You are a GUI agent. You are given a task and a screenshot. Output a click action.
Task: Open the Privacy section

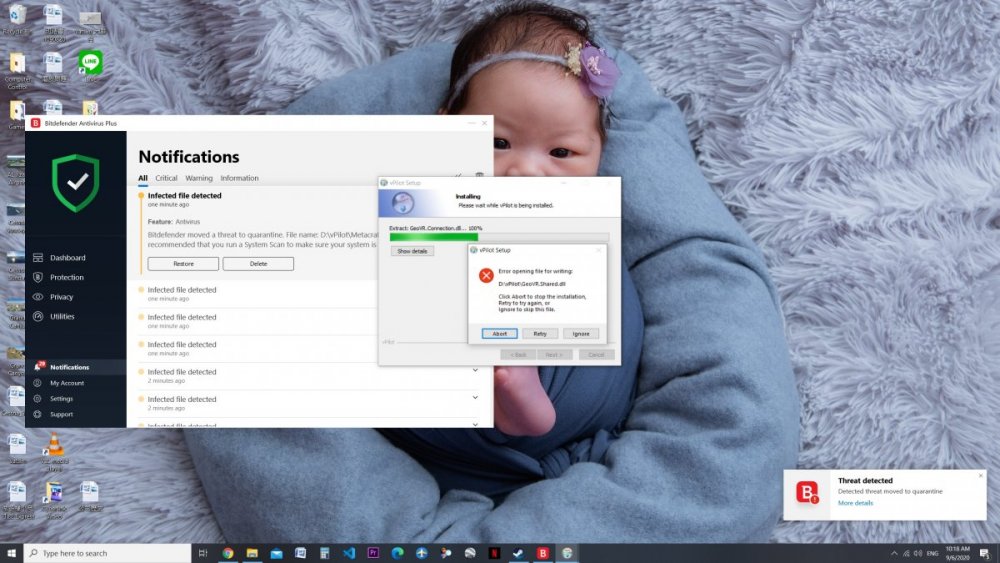(61, 297)
